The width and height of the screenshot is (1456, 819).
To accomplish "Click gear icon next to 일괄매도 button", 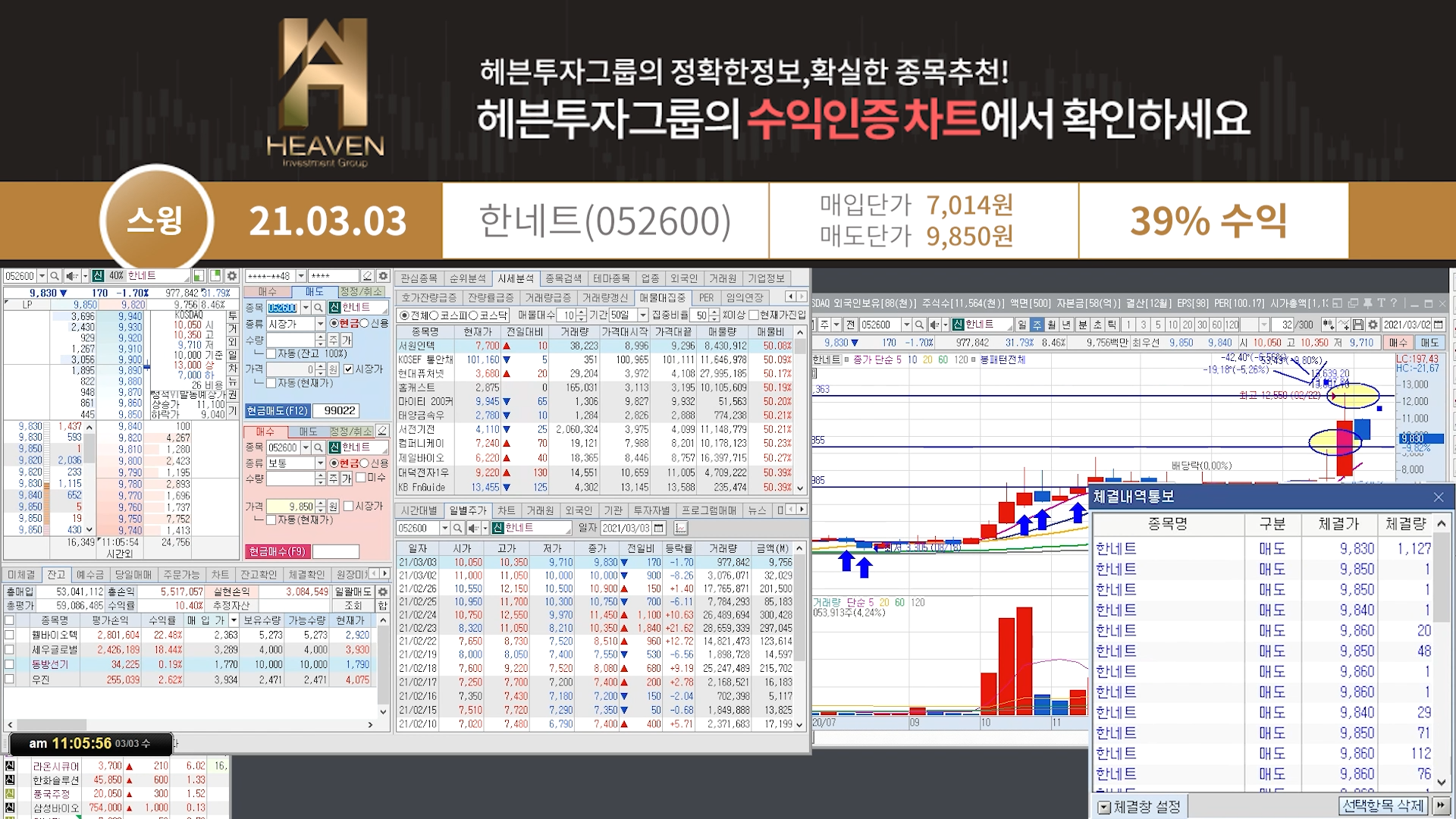I will (383, 592).
